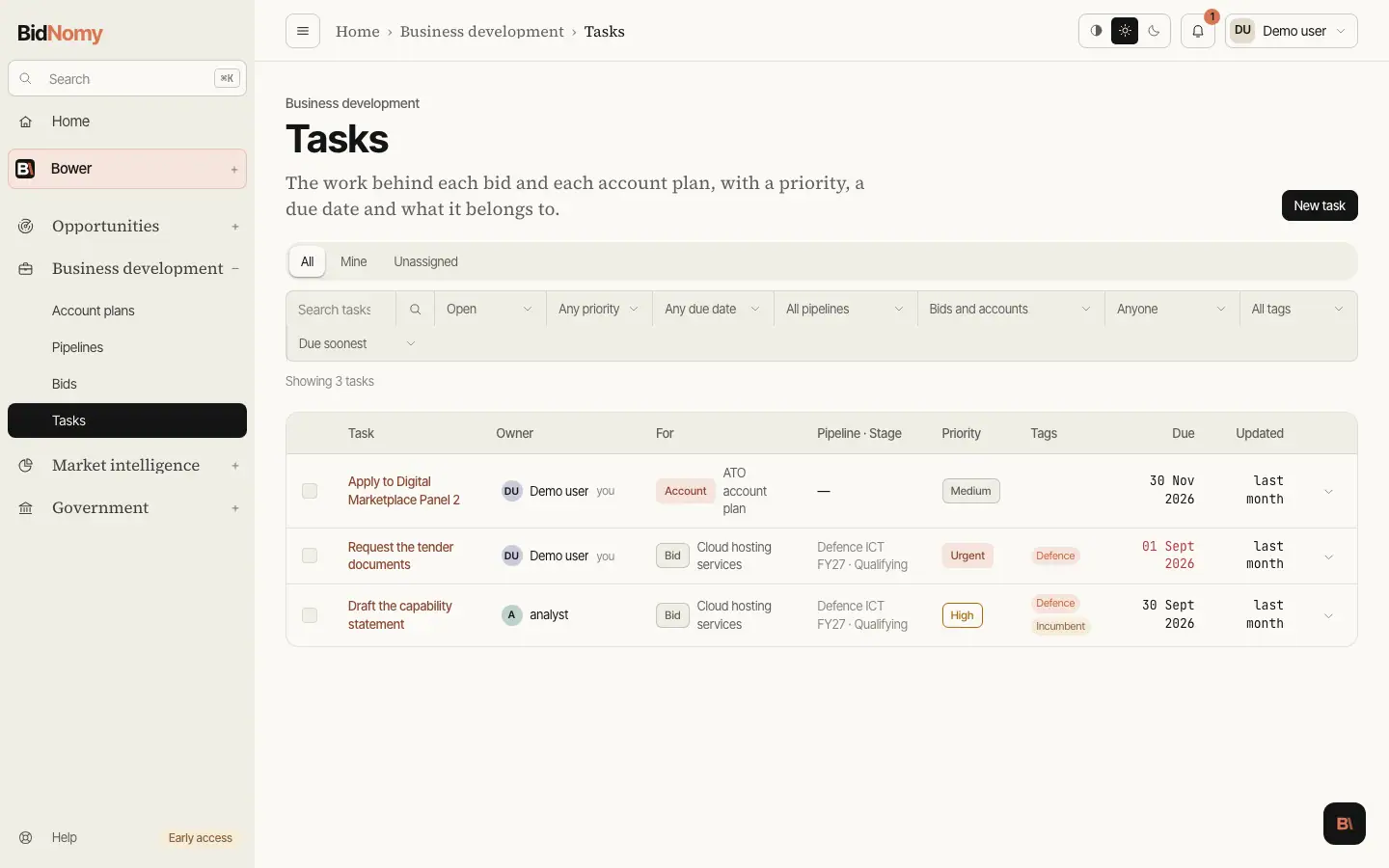This screenshot has width=1389, height=868.
Task: Click the Help lifebuoy icon
Action: [x=26, y=837]
